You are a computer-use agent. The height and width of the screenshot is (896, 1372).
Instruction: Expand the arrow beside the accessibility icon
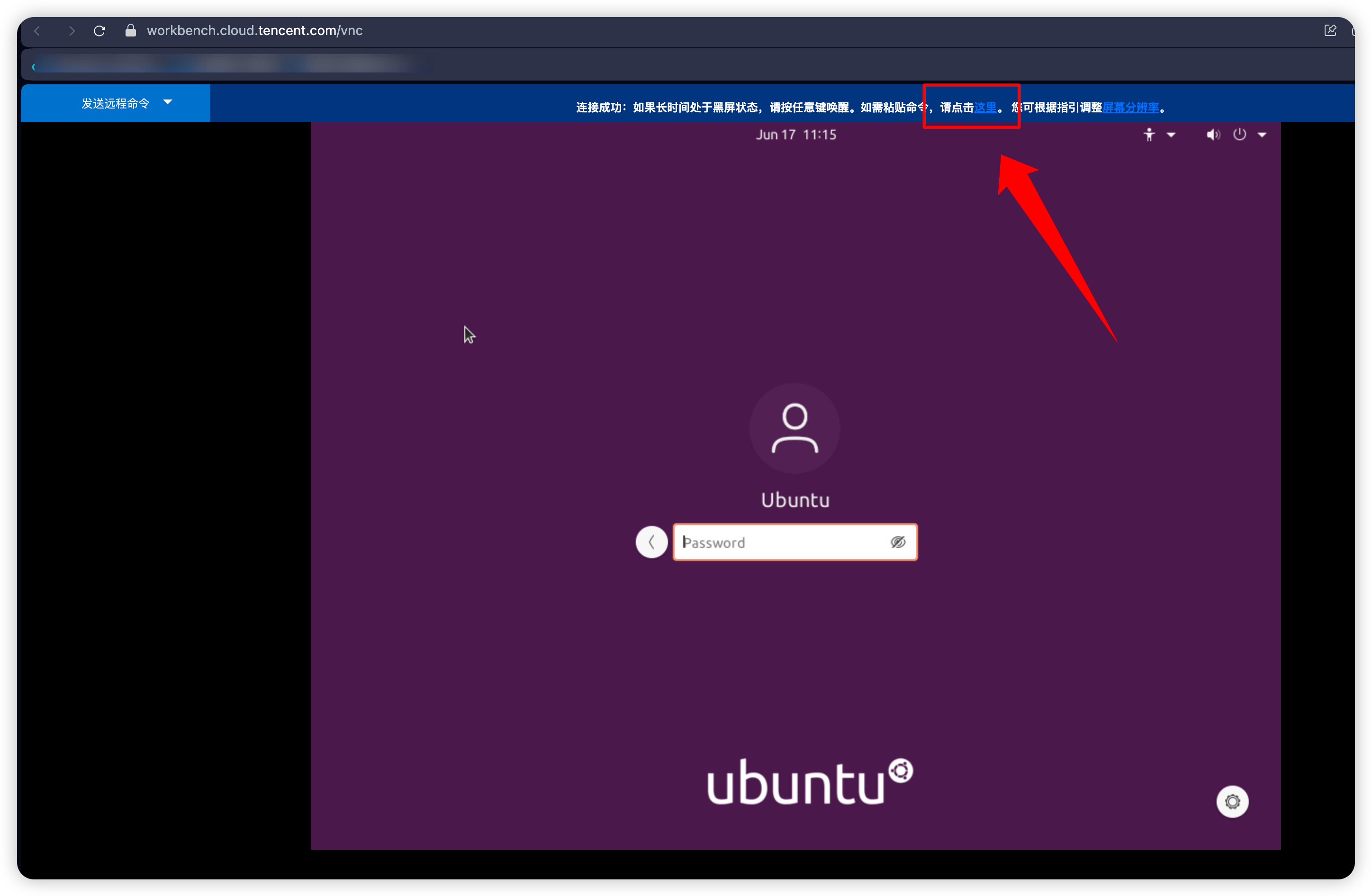(x=1171, y=135)
